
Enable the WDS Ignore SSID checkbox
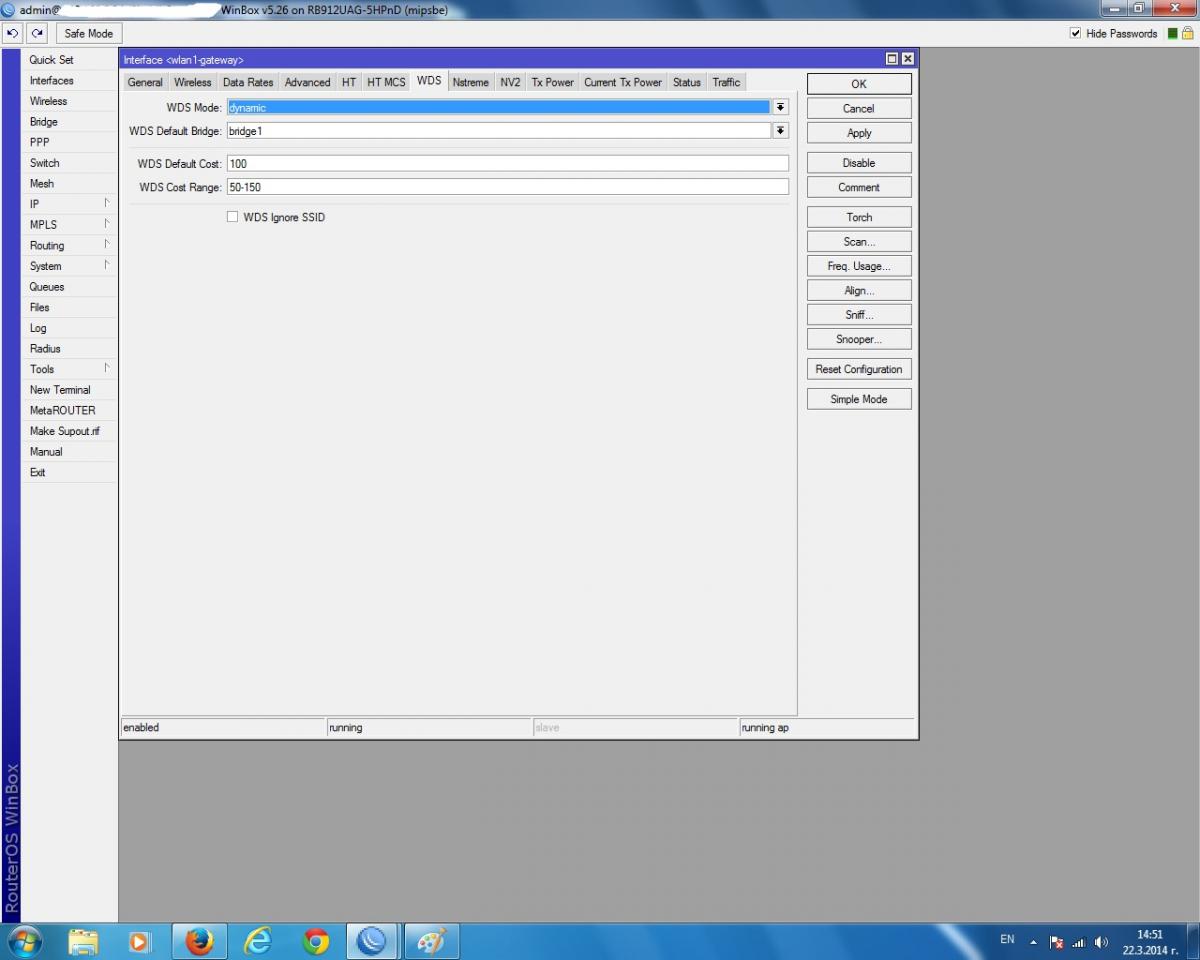(233, 217)
